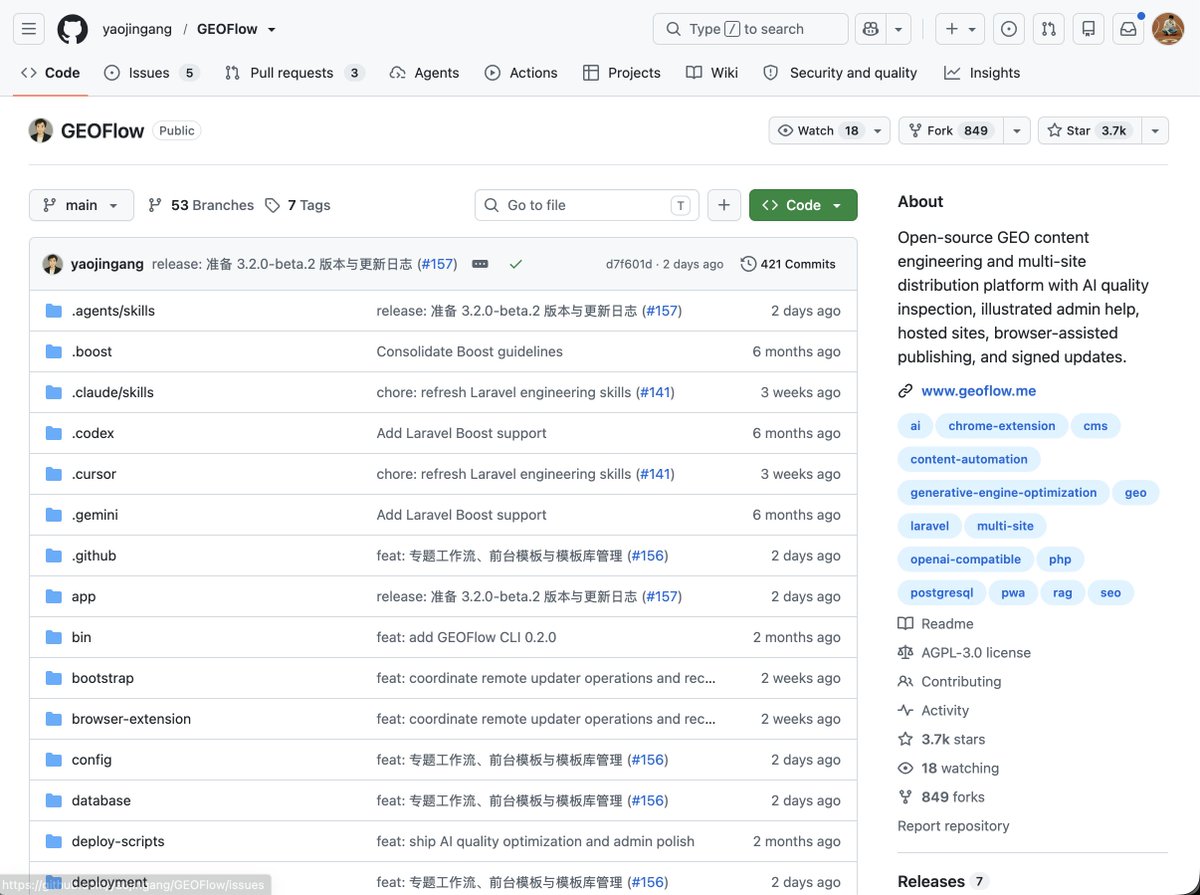Click yaojingang avatar in commit bar
1200x895 pixels.
coord(53,264)
